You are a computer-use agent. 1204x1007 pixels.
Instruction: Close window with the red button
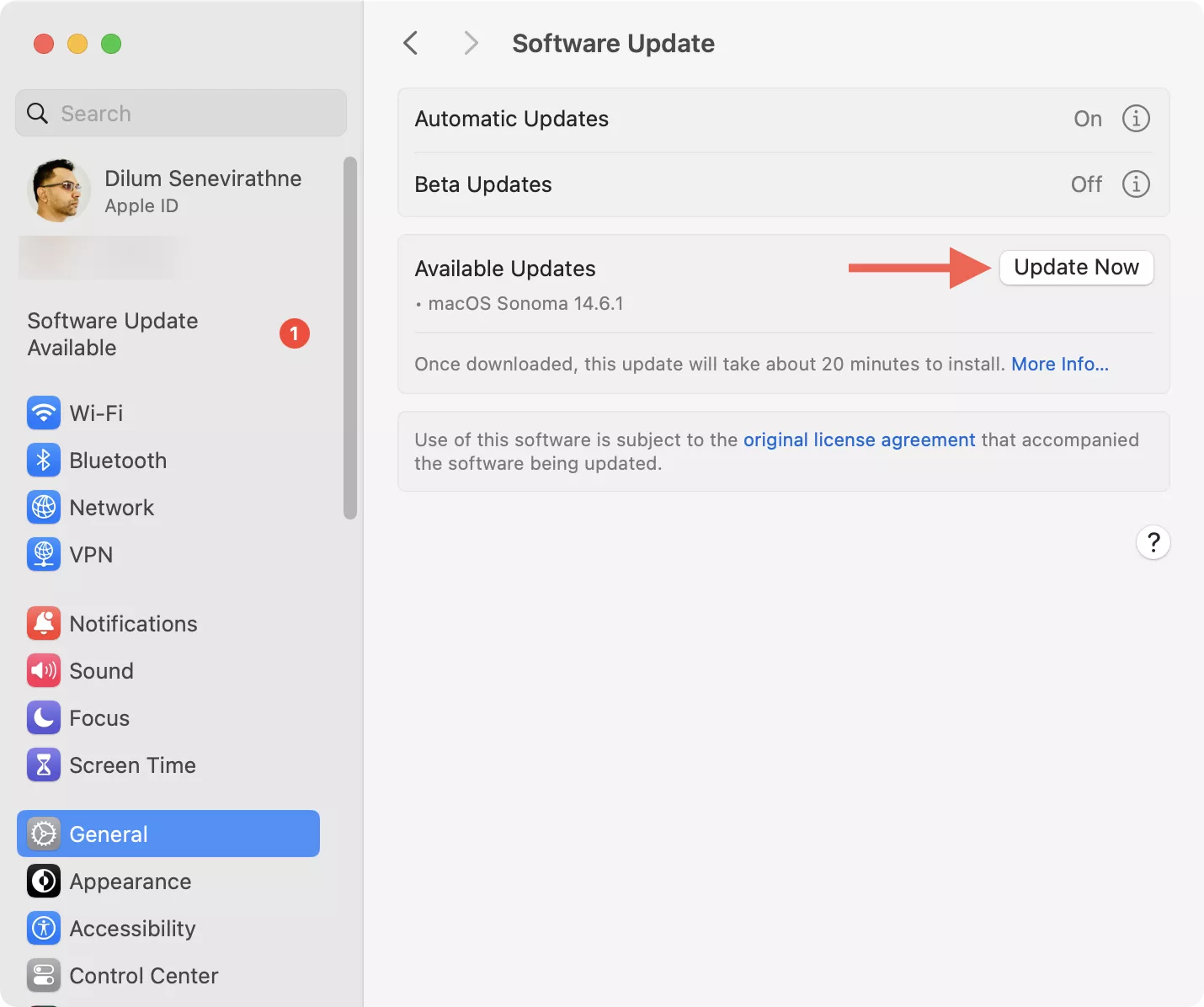click(44, 43)
